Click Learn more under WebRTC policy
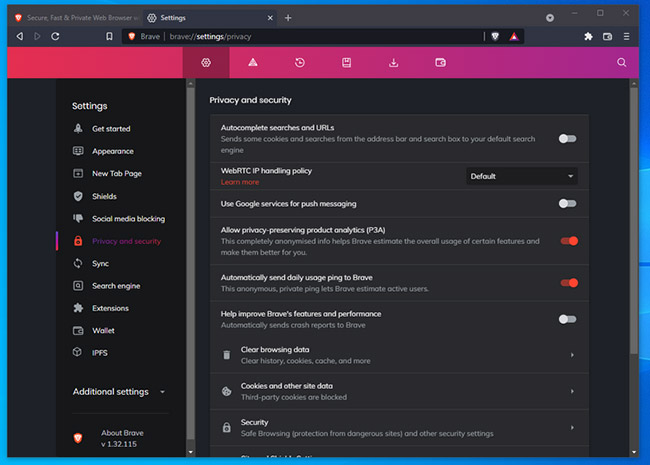This screenshot has height=465, width=650. tap(240, 182)
